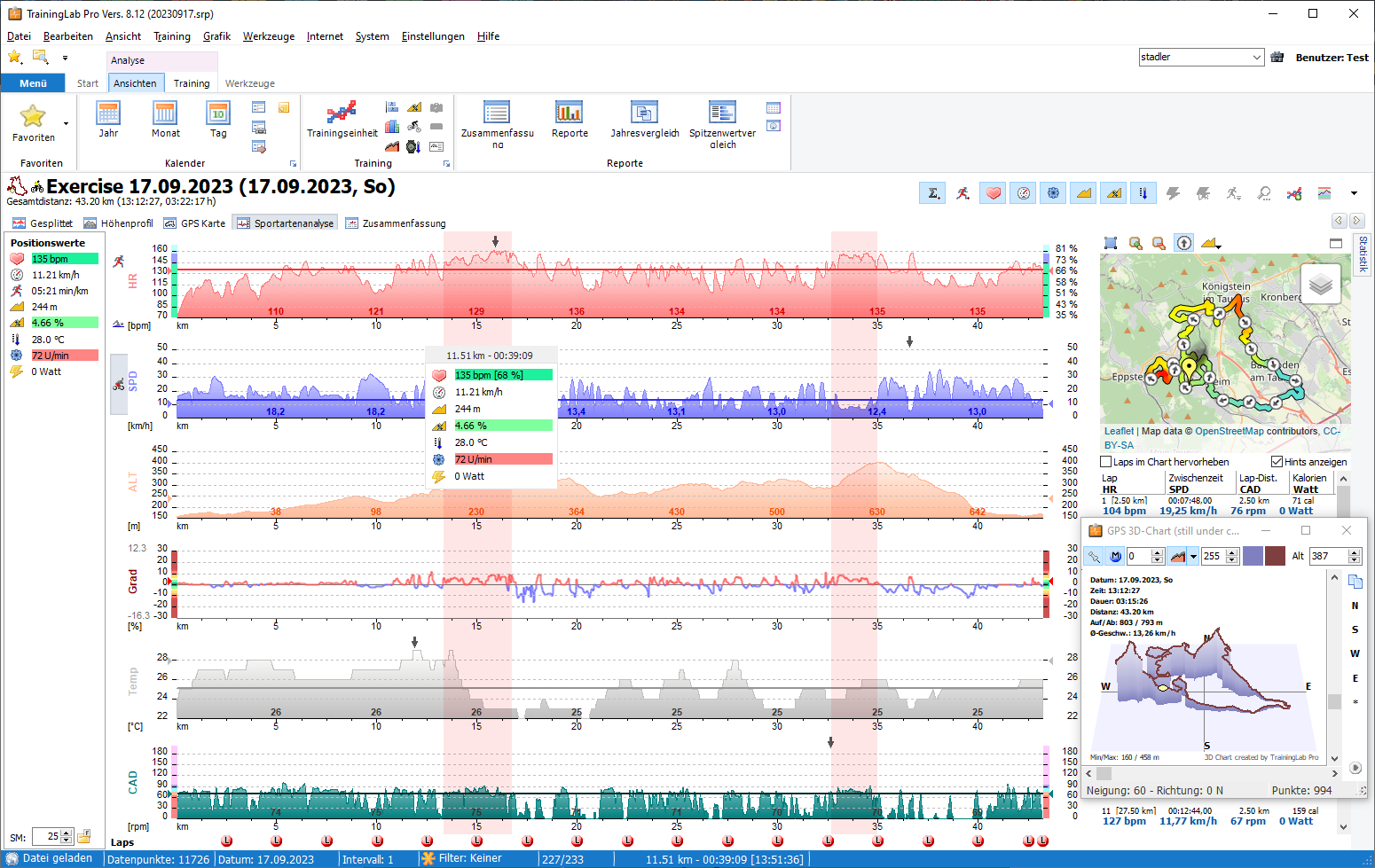Click the cyclist icon in Training group
This screenshot has width=1375, height=868.
click(x=413, y=127)
